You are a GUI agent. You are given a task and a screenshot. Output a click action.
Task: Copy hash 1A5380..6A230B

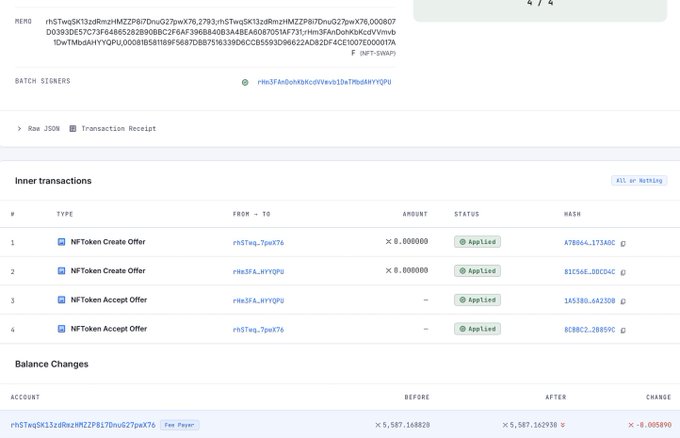tap(623, 301)
